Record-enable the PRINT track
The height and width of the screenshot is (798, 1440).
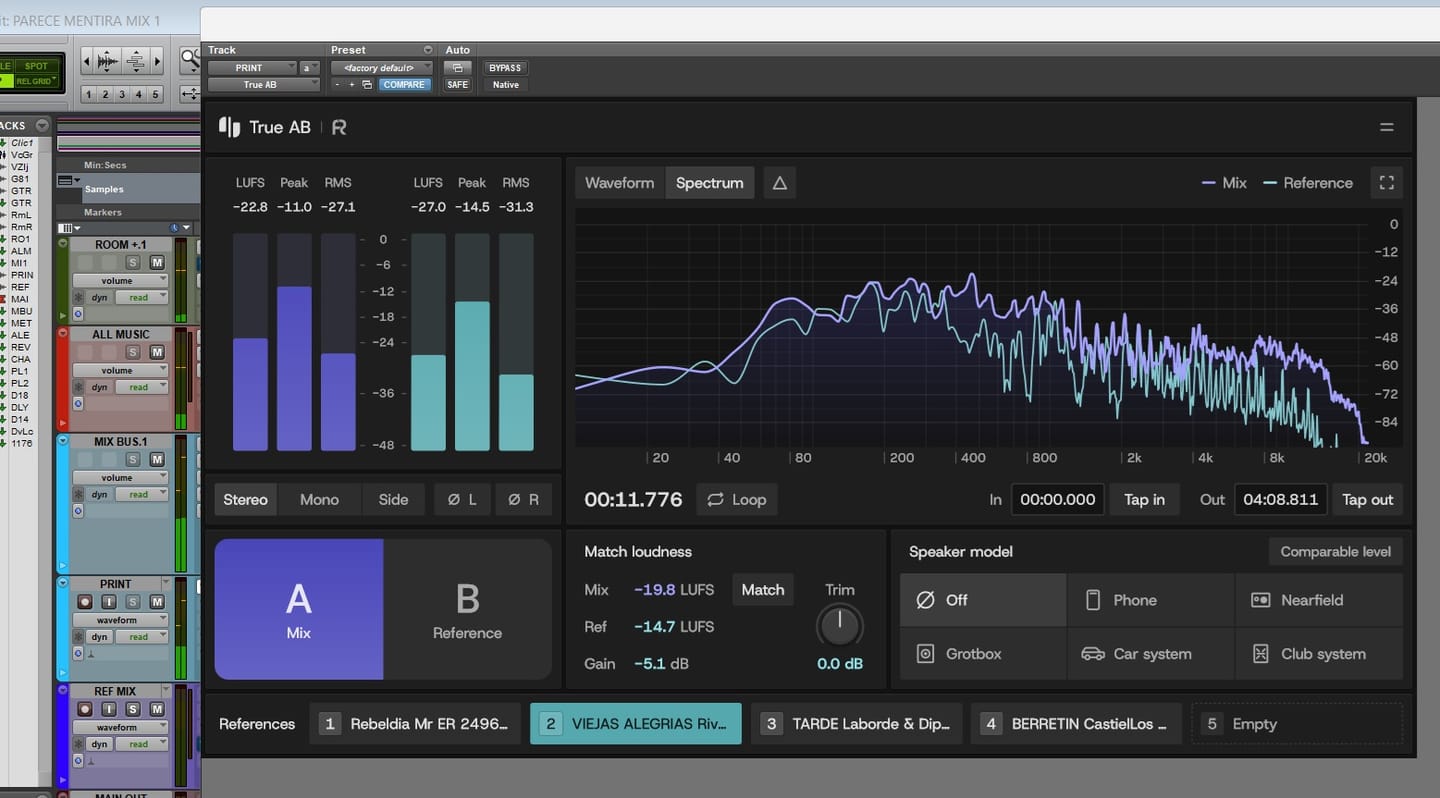(85, 602)
